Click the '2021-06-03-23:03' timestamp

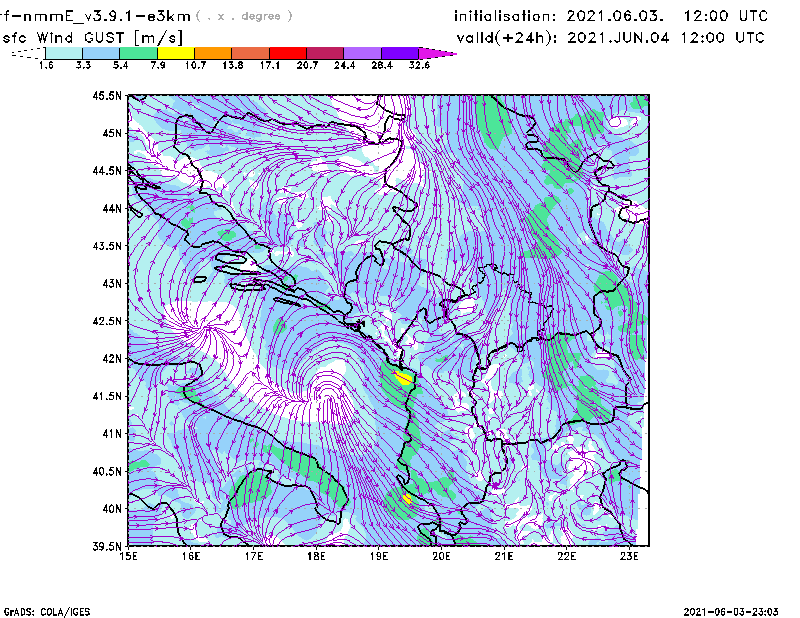point(731,612)
